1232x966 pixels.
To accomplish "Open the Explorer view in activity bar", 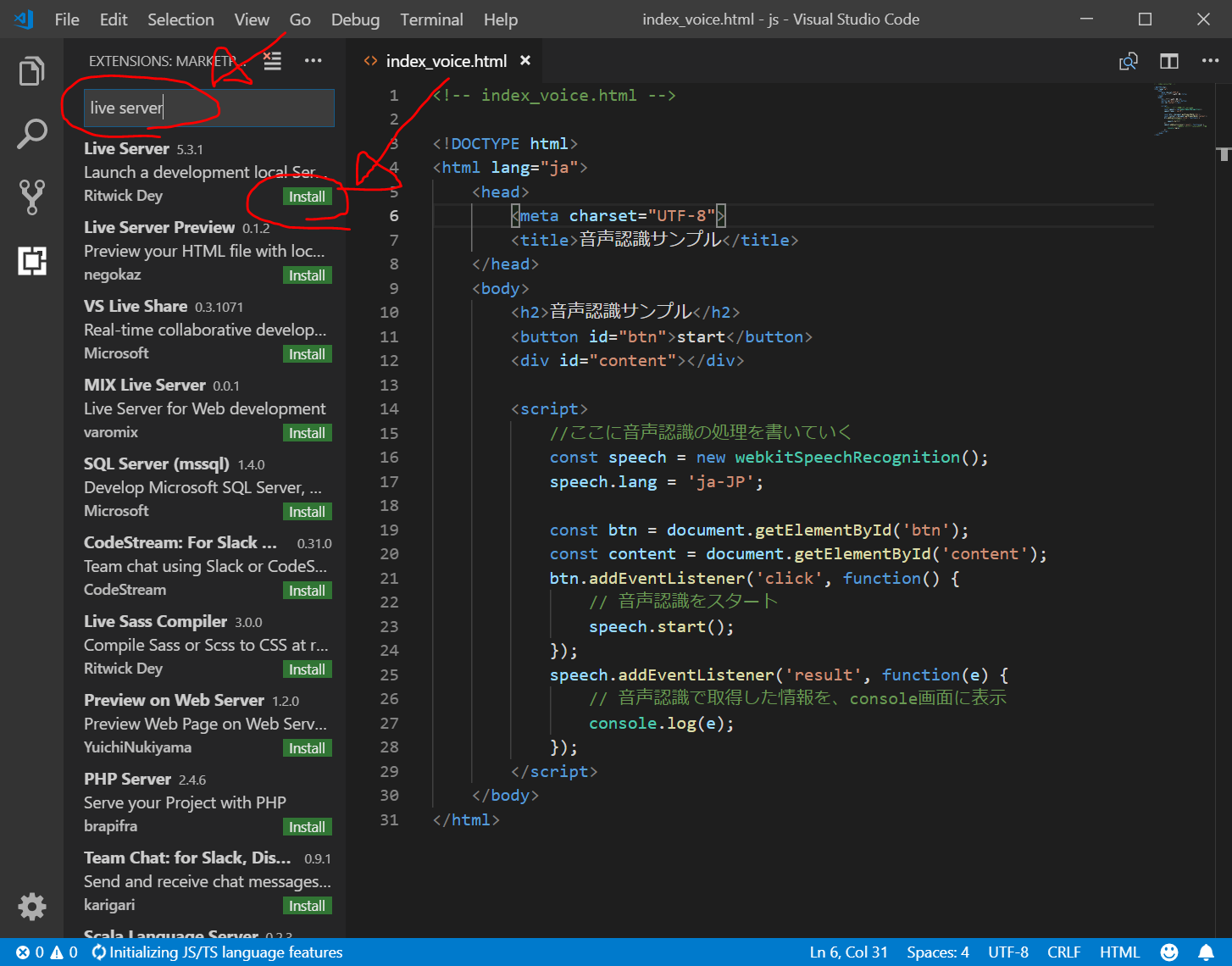I will [31, 71].
